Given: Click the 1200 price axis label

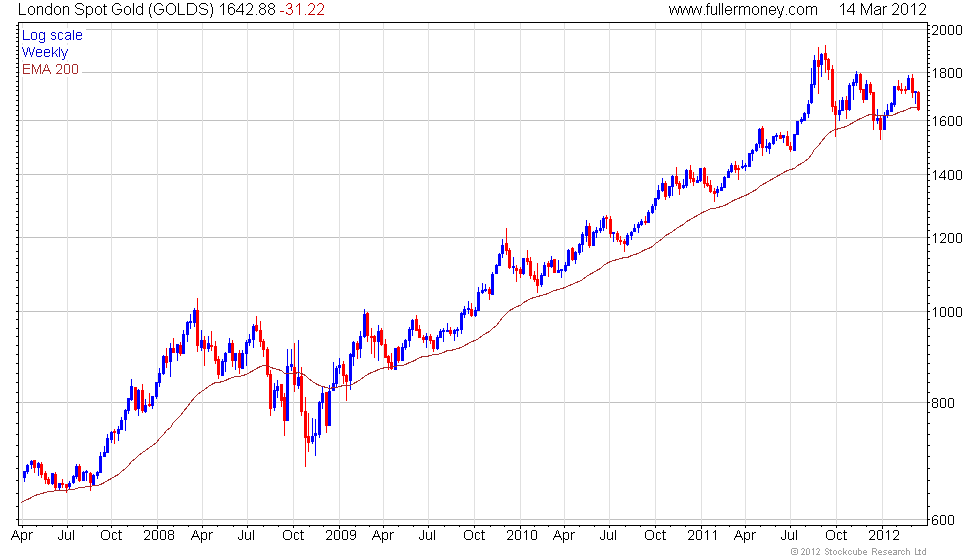Looking at the screenshot, I should coord(946,238).
